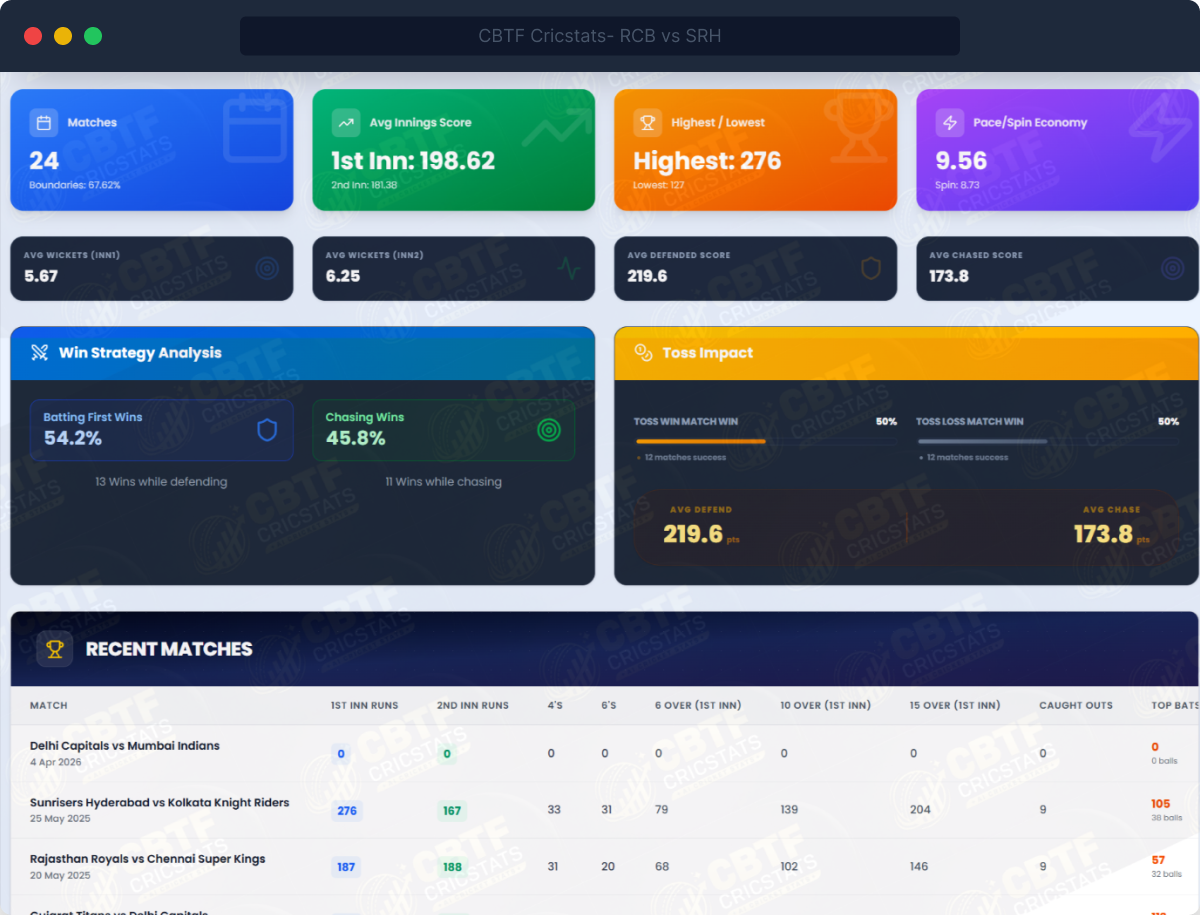Viewport: 1200px width, 915px height.
Task: Click the pulse icon in Avg Wickets (Inn2) card
Action: click(568, 268)
